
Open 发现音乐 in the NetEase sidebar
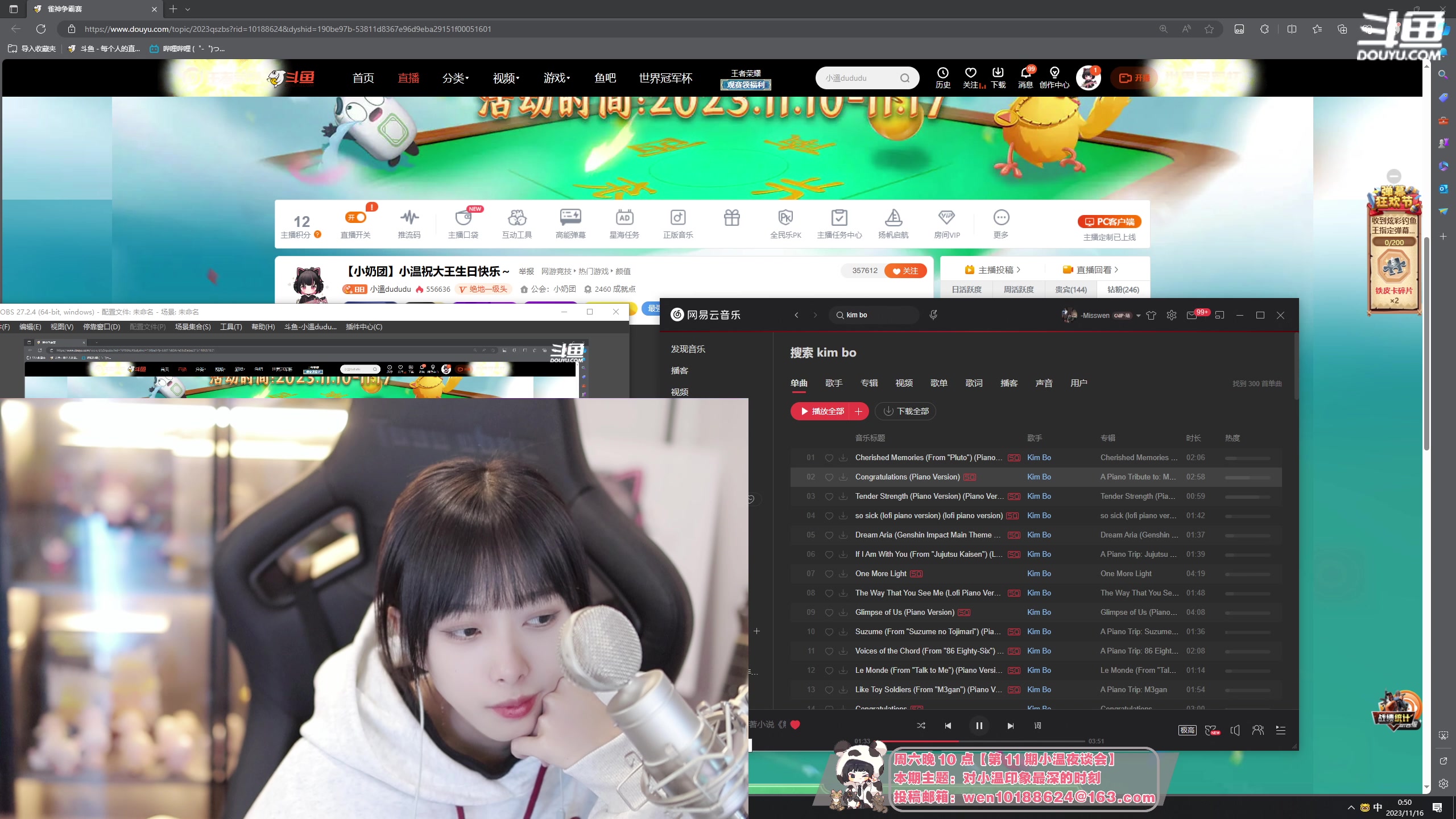(x=688, y=349)
